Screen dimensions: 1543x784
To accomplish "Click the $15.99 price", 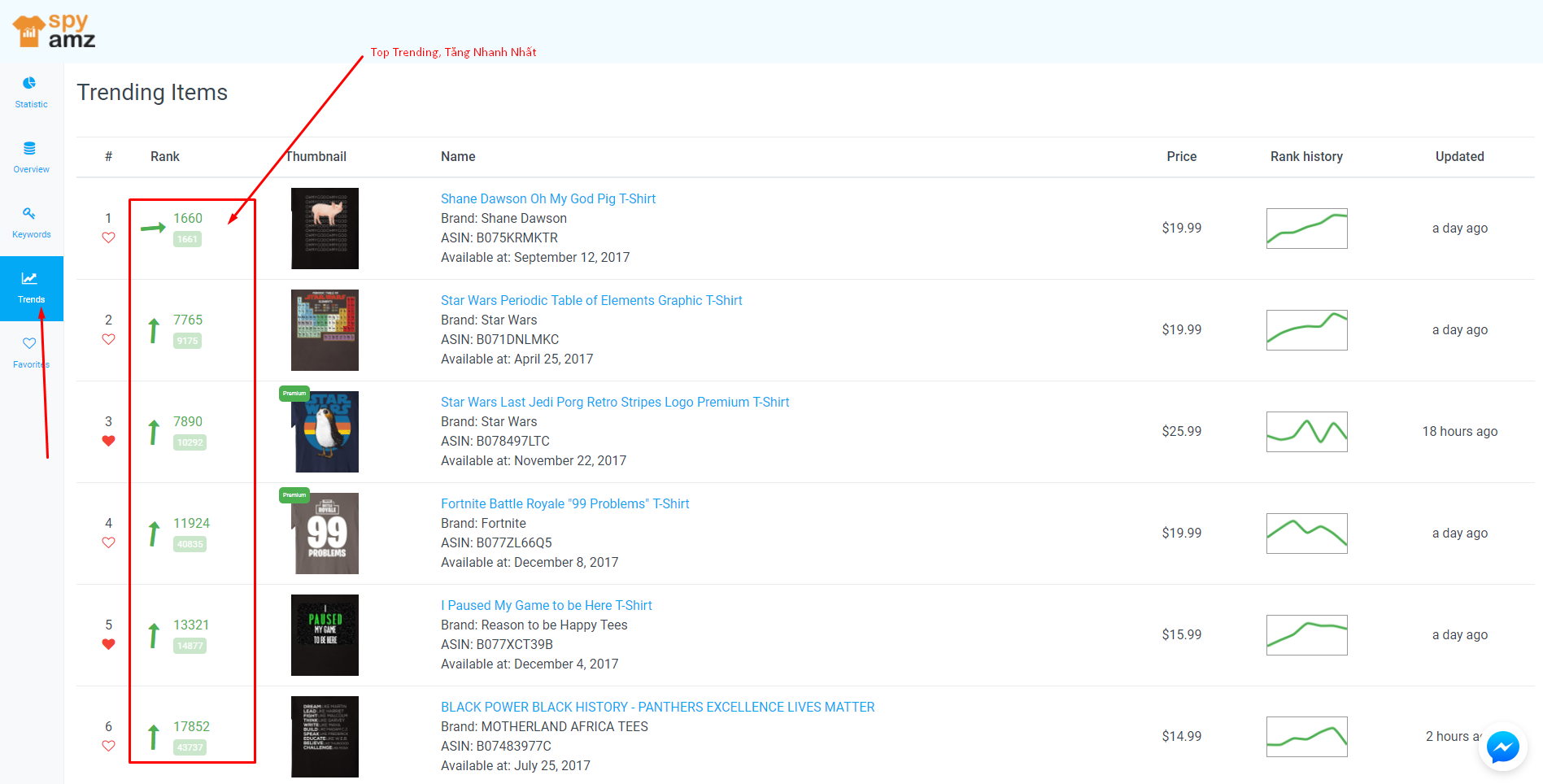I will pyautogui.click(x=1181, y=634).
